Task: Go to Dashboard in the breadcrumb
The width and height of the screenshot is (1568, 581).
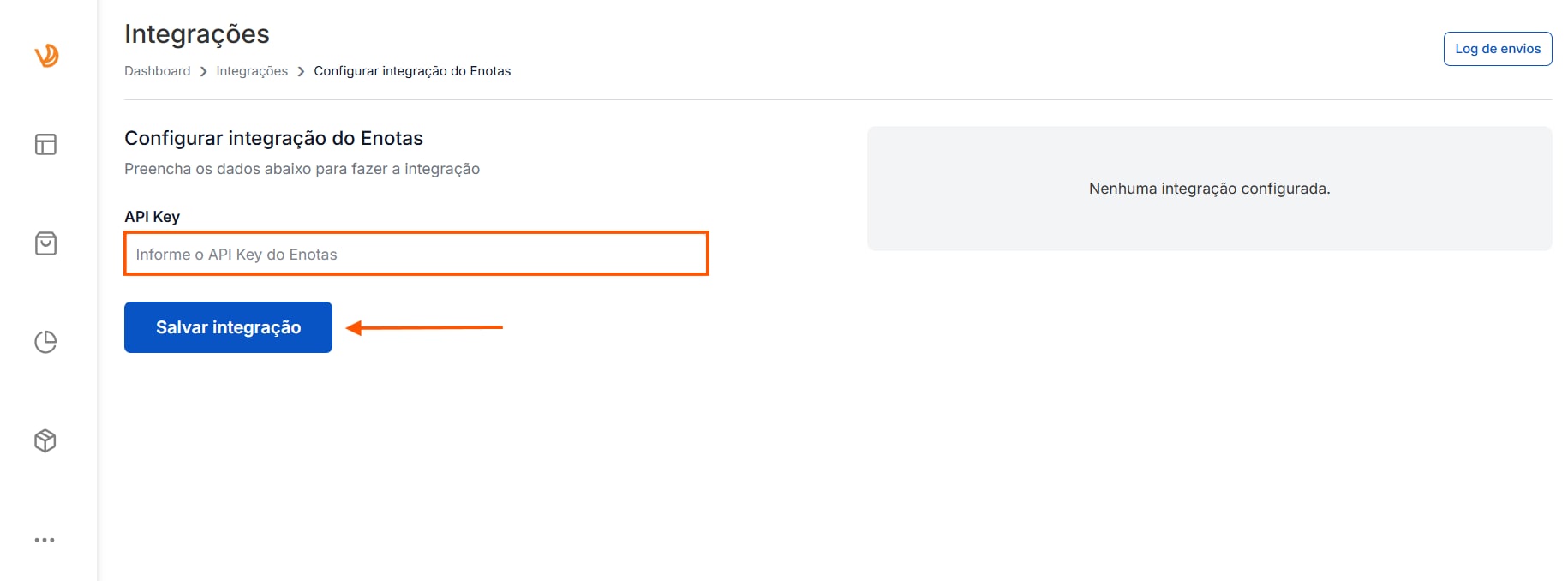Action: coord(158,71)
